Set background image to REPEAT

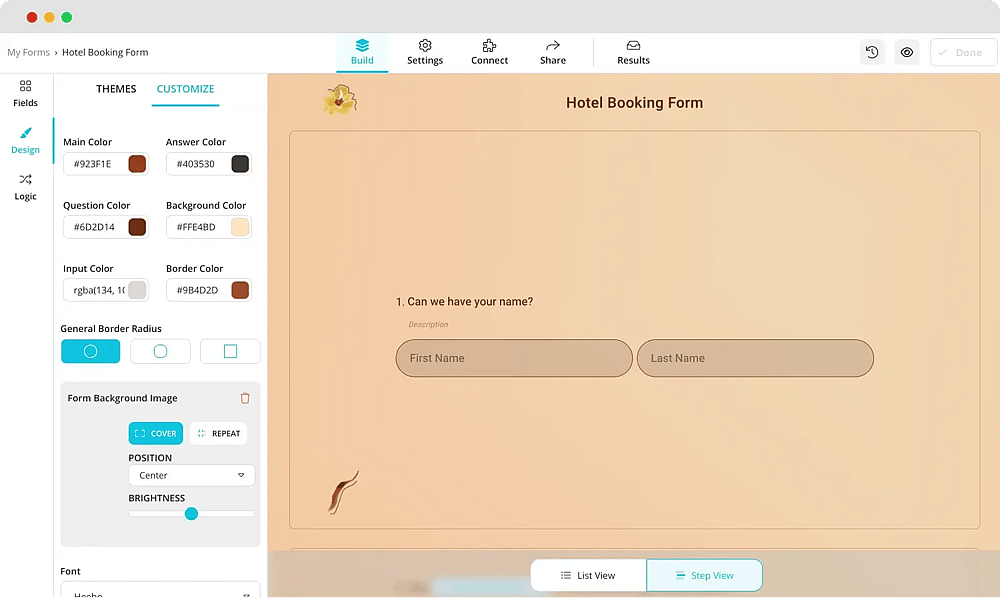coord(218,434)
